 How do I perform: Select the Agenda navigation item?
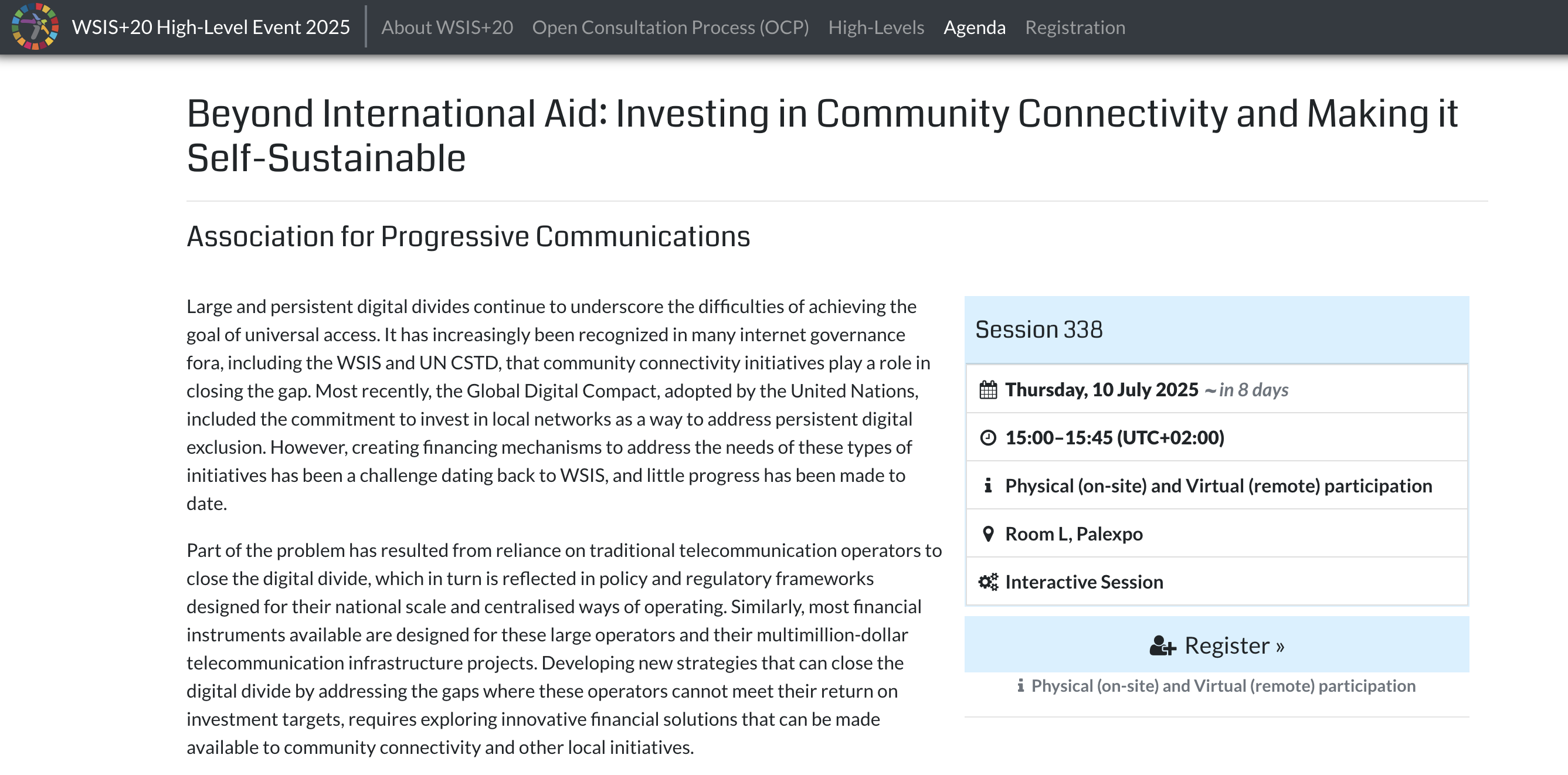[x=974, y=28]
